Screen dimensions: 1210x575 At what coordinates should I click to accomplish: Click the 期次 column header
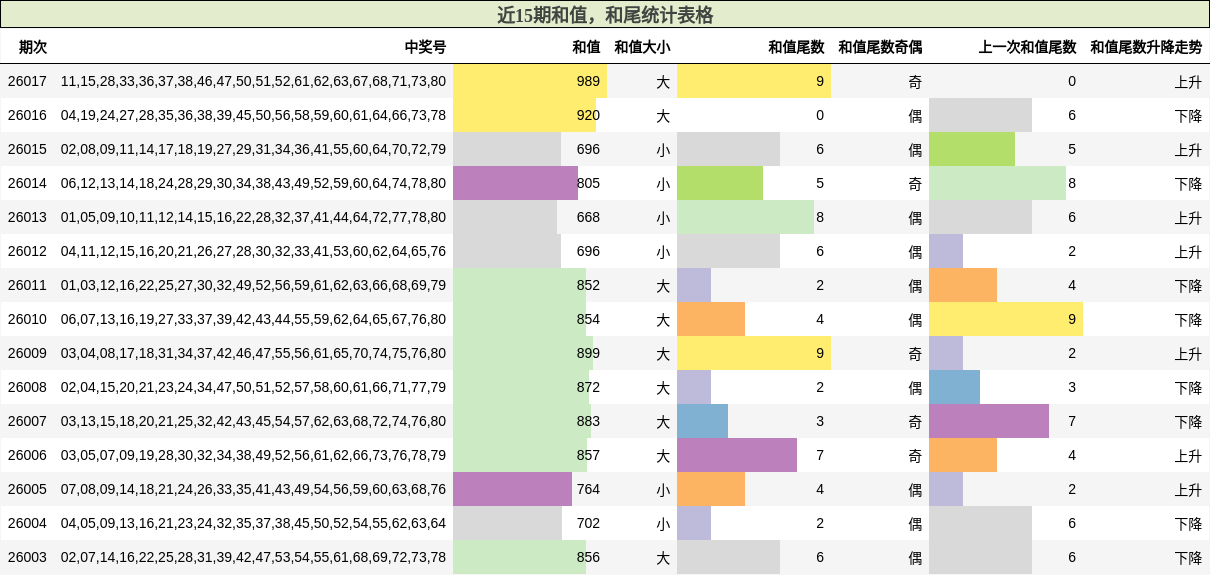[33, 47]
